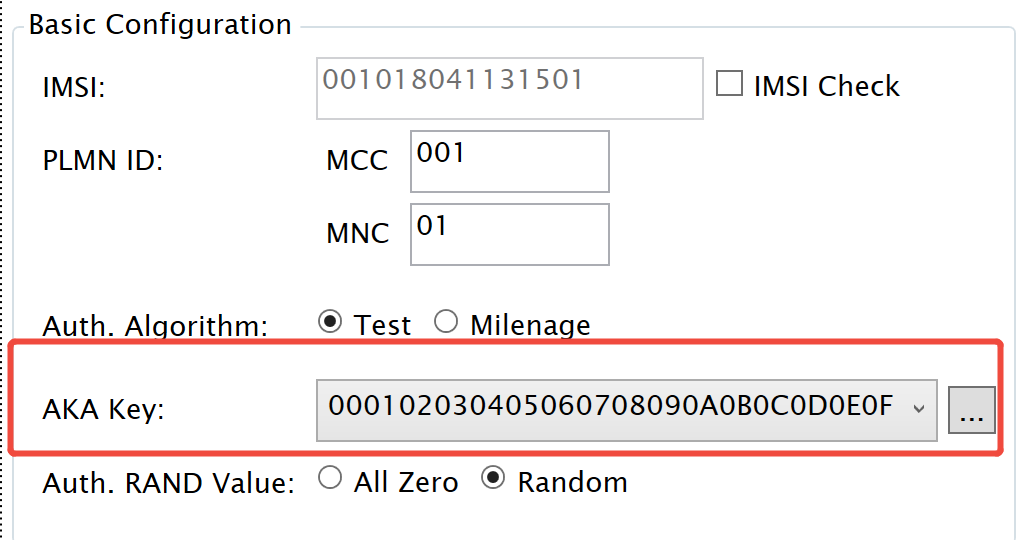
Task: Click the 'AKA Key:' label
Action: [103, 410]
